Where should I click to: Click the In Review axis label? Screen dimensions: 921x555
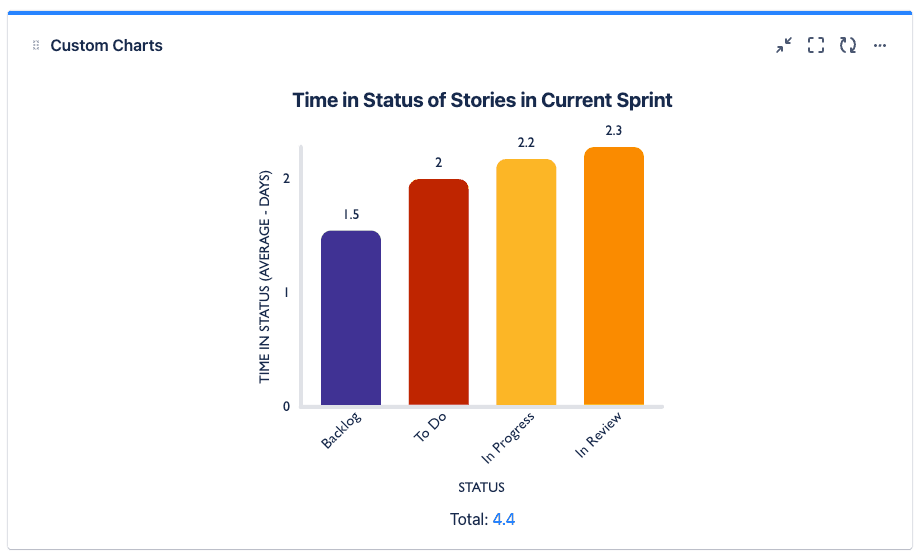click(x=599, y=435)
